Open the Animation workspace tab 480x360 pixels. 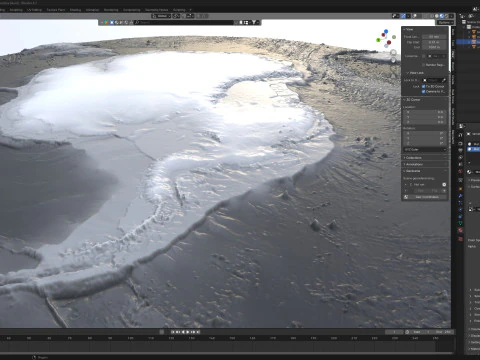coord(92,10)
